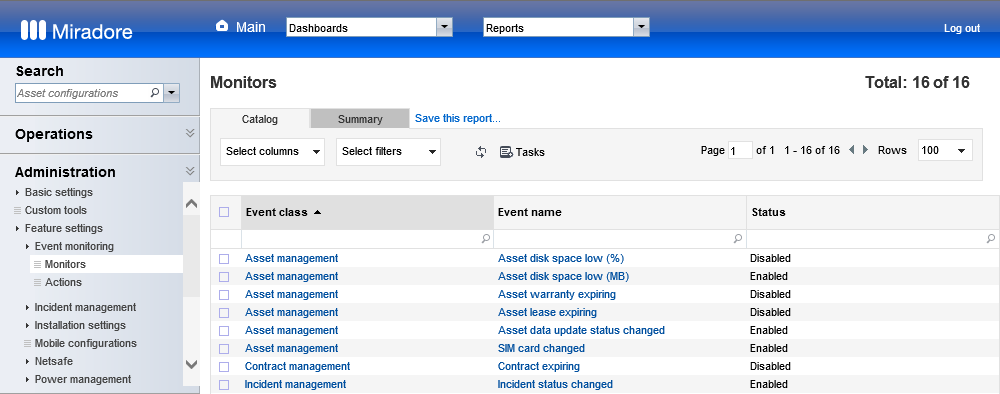Check the Contract expiring row

click(x=224, y=367)
